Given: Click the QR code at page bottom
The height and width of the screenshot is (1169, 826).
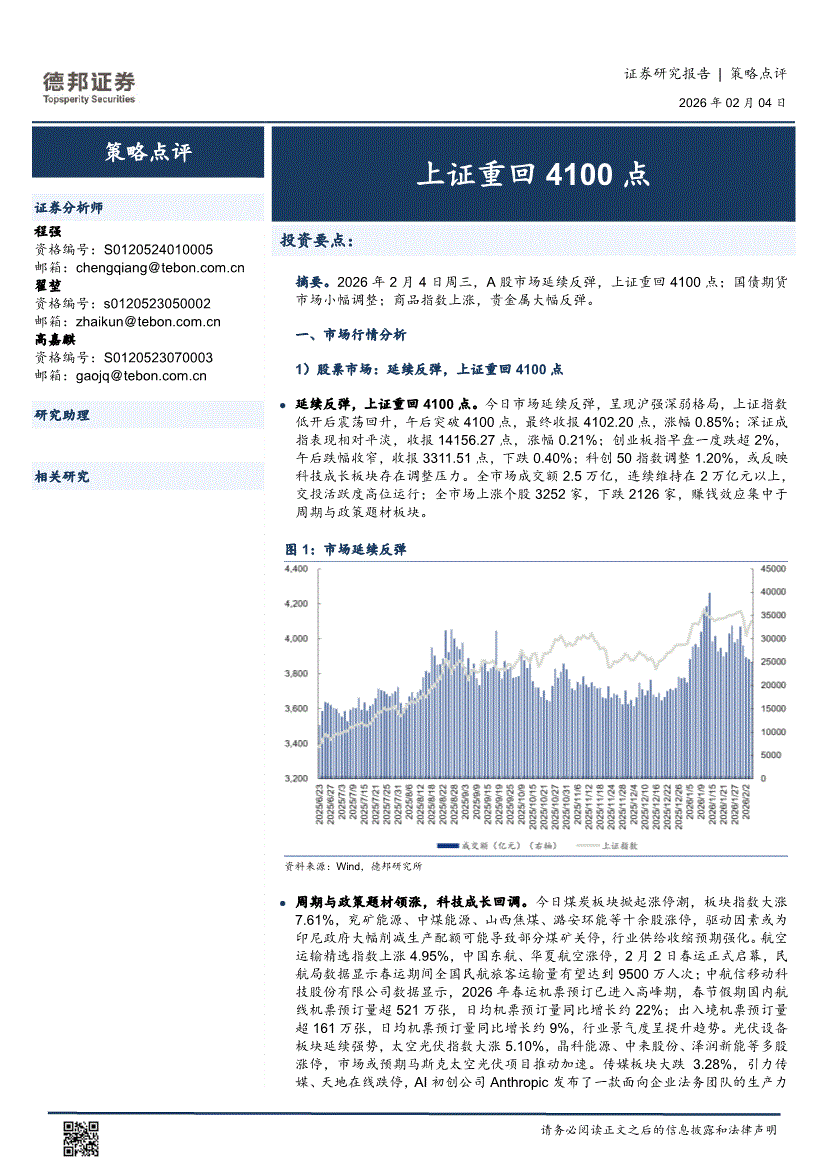Looking at the screenshot, I should pos(82,1139).
